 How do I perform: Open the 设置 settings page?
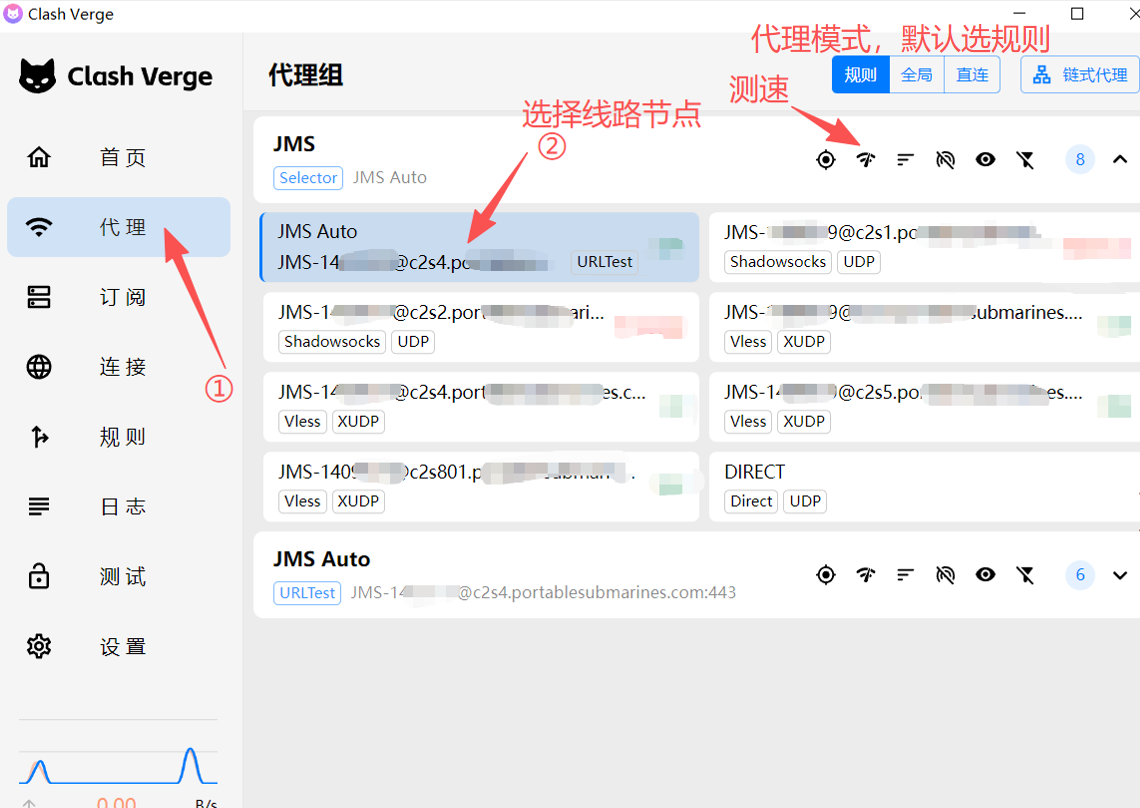(119, 646)
